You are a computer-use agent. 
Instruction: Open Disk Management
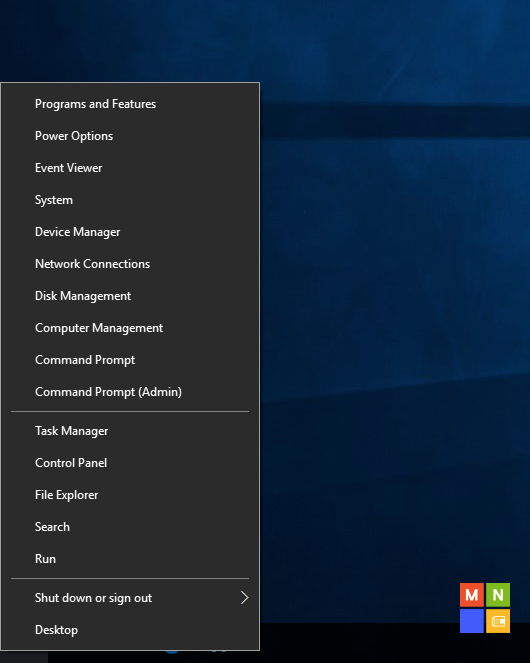tap(130, 296)
